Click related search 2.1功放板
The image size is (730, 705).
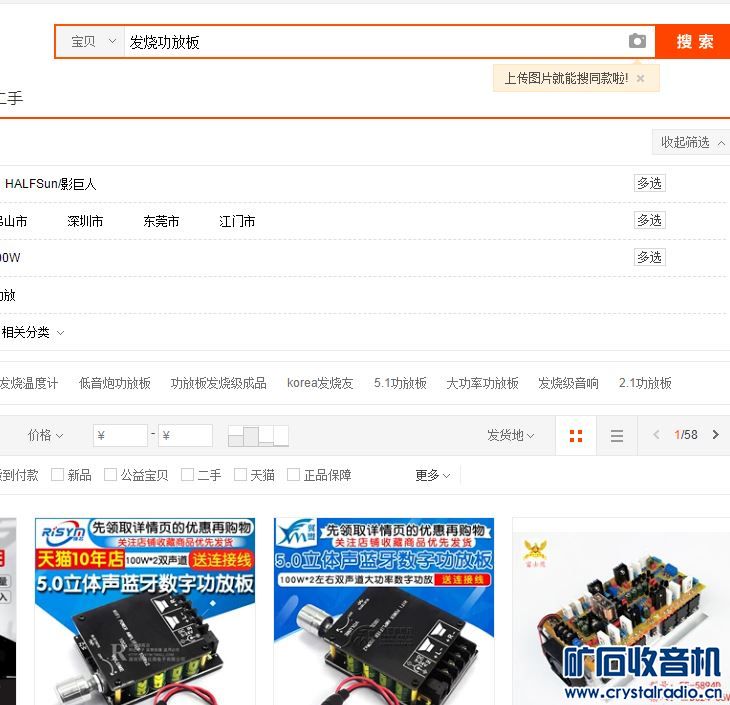tap(645, 383)
